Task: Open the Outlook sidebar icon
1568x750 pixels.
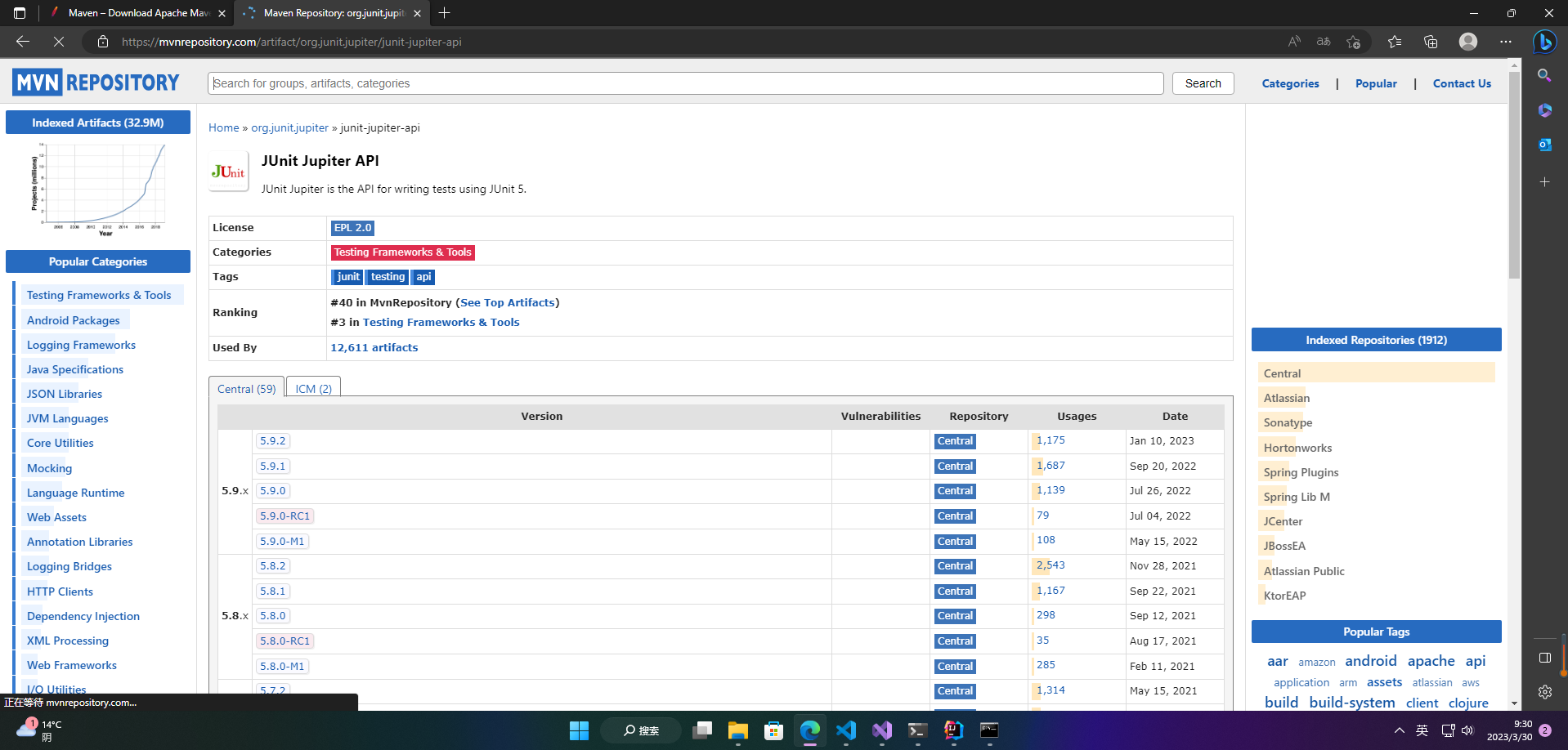Action: (1544, 145)
